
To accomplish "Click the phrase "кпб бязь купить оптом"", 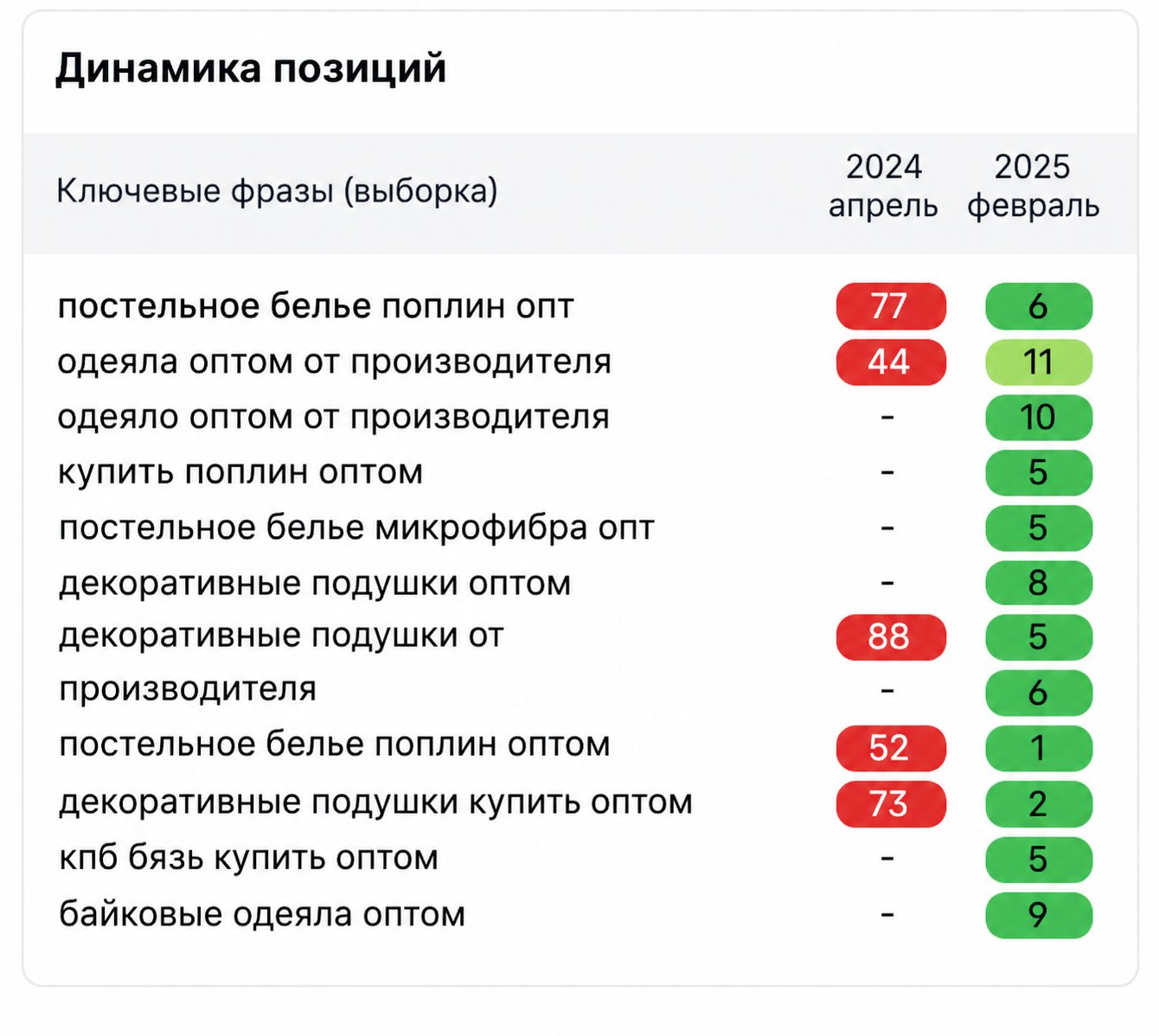I will [248, 858].
